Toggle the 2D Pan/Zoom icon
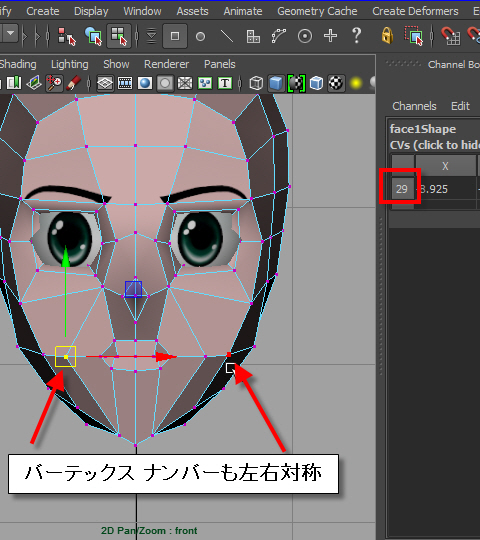The height and width of the screenshot is (540, 480). coord(54,83)
